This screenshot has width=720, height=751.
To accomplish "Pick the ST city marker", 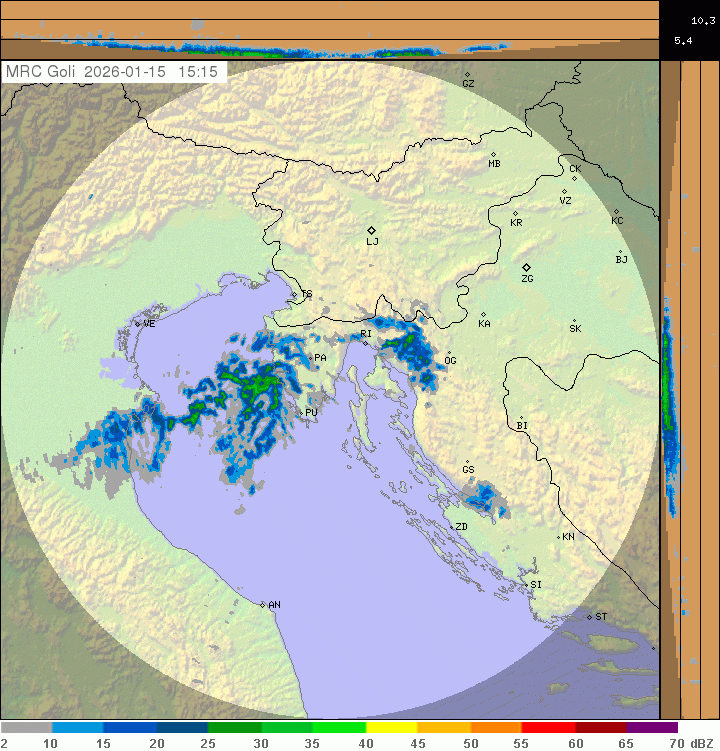I will pos(590,616).
